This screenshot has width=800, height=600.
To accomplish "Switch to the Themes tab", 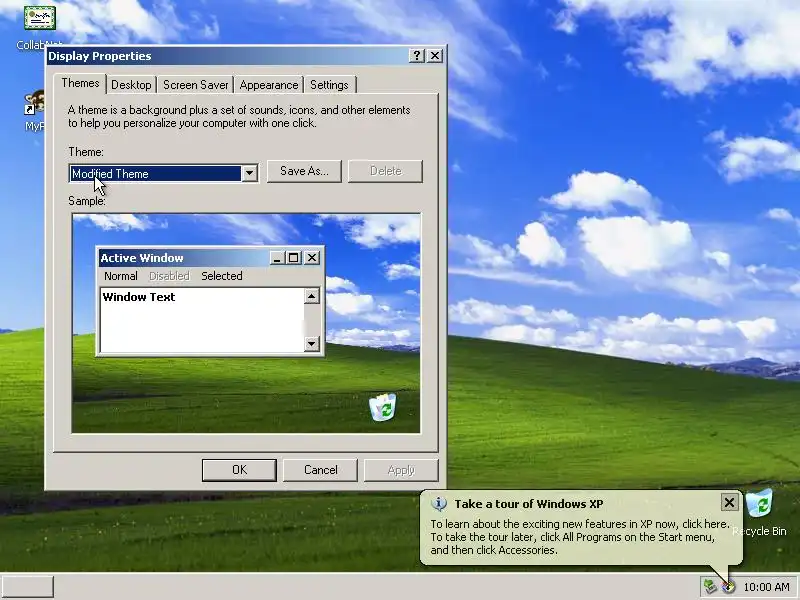I will click(80, 83).
